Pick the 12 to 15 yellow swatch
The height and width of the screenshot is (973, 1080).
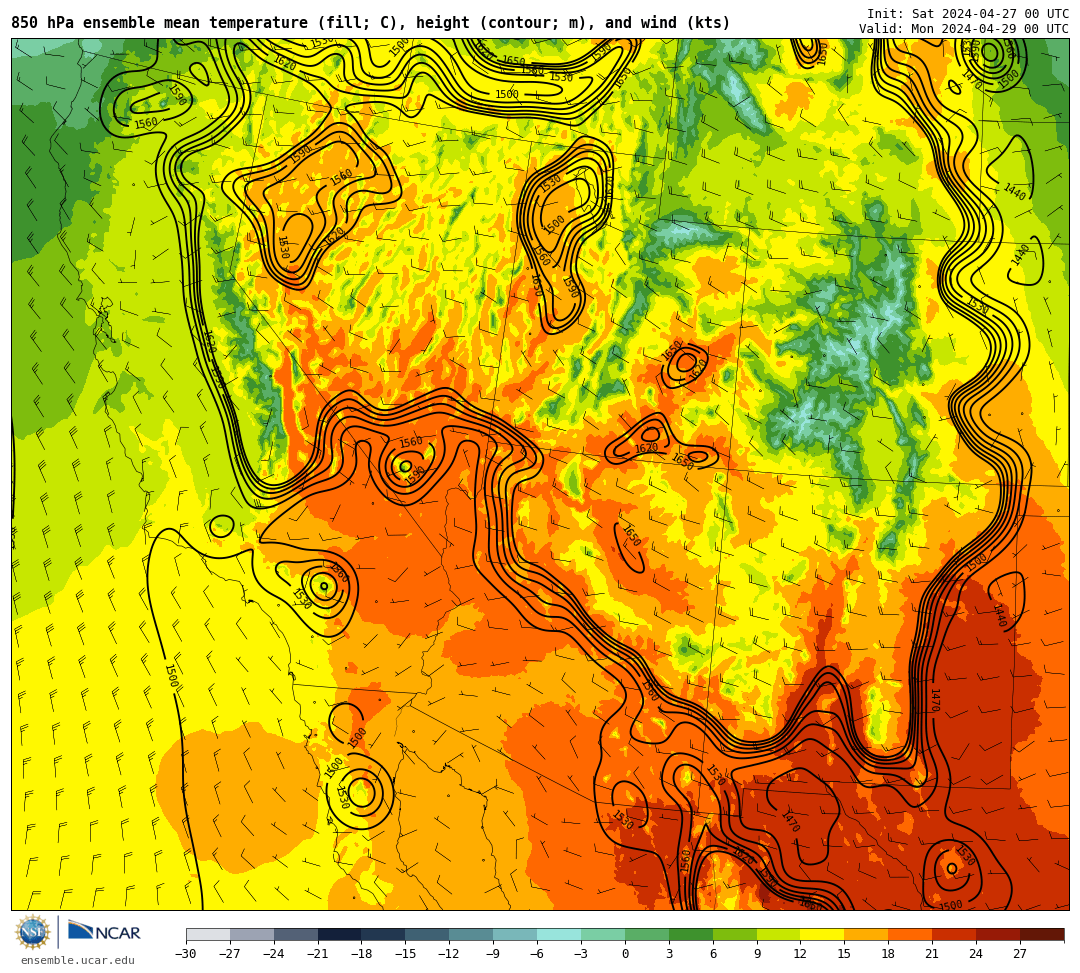(823, 934)
